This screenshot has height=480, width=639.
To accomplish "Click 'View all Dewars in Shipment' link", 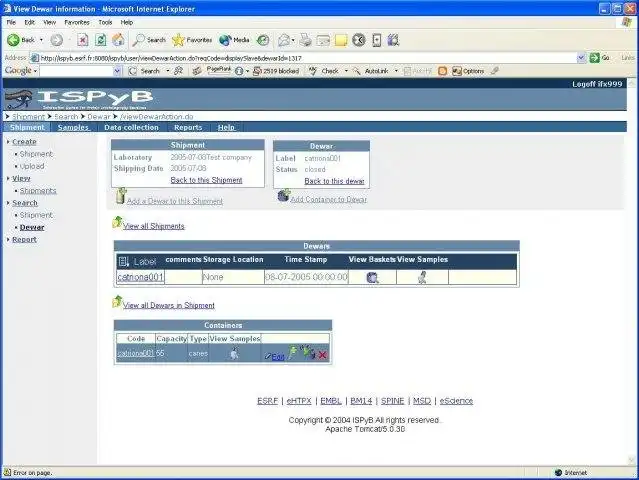I will pos(169,305).
